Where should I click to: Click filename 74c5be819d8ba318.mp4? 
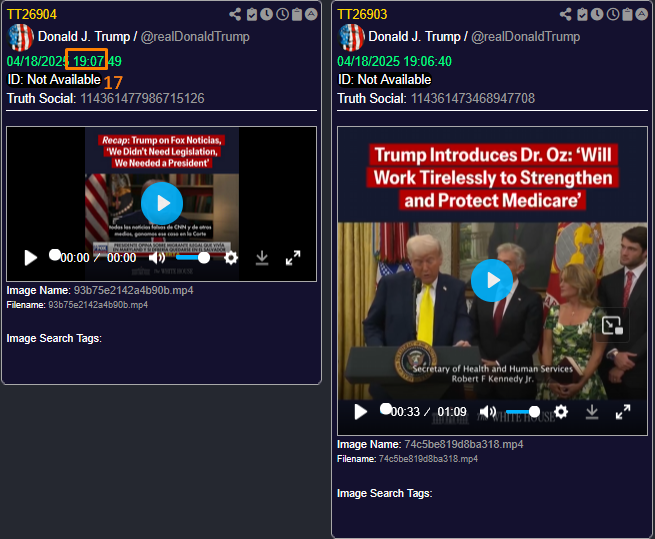[428, 459]
